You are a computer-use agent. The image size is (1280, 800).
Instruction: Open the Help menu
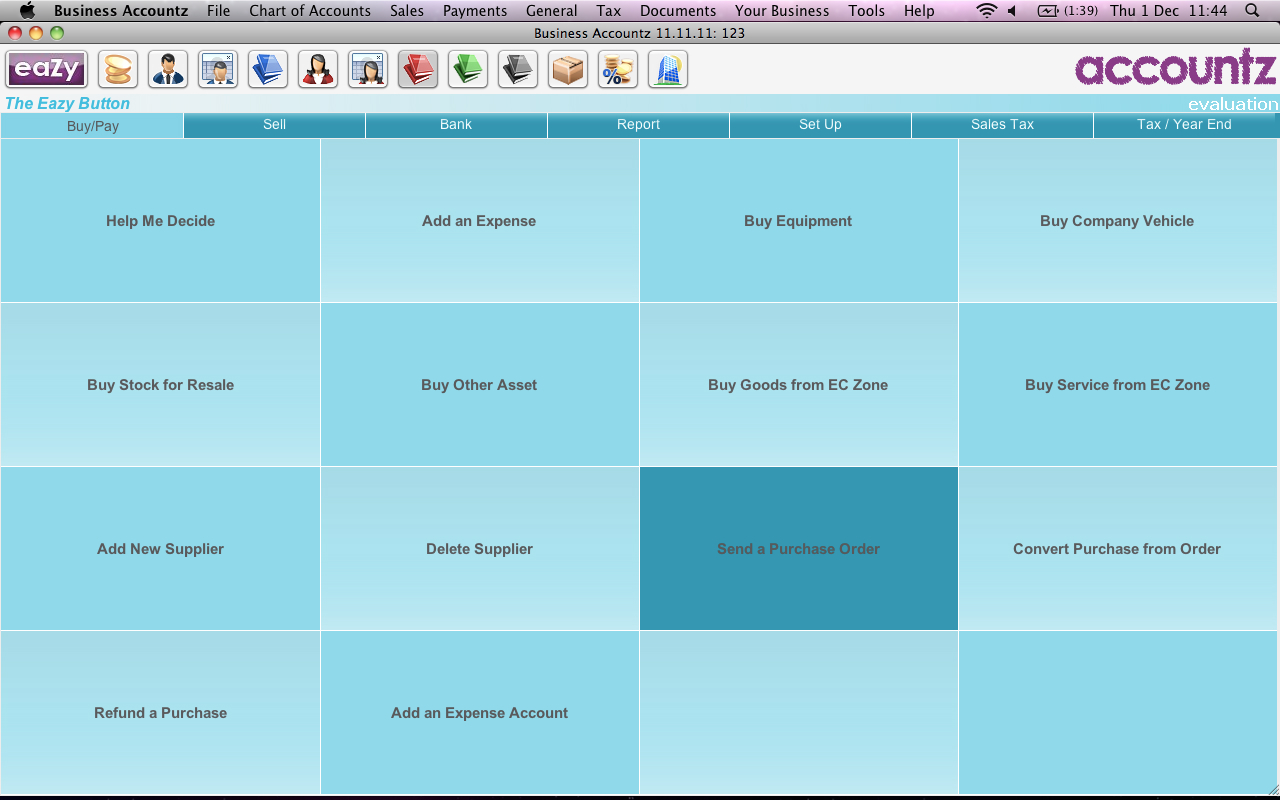click(919, 11)
